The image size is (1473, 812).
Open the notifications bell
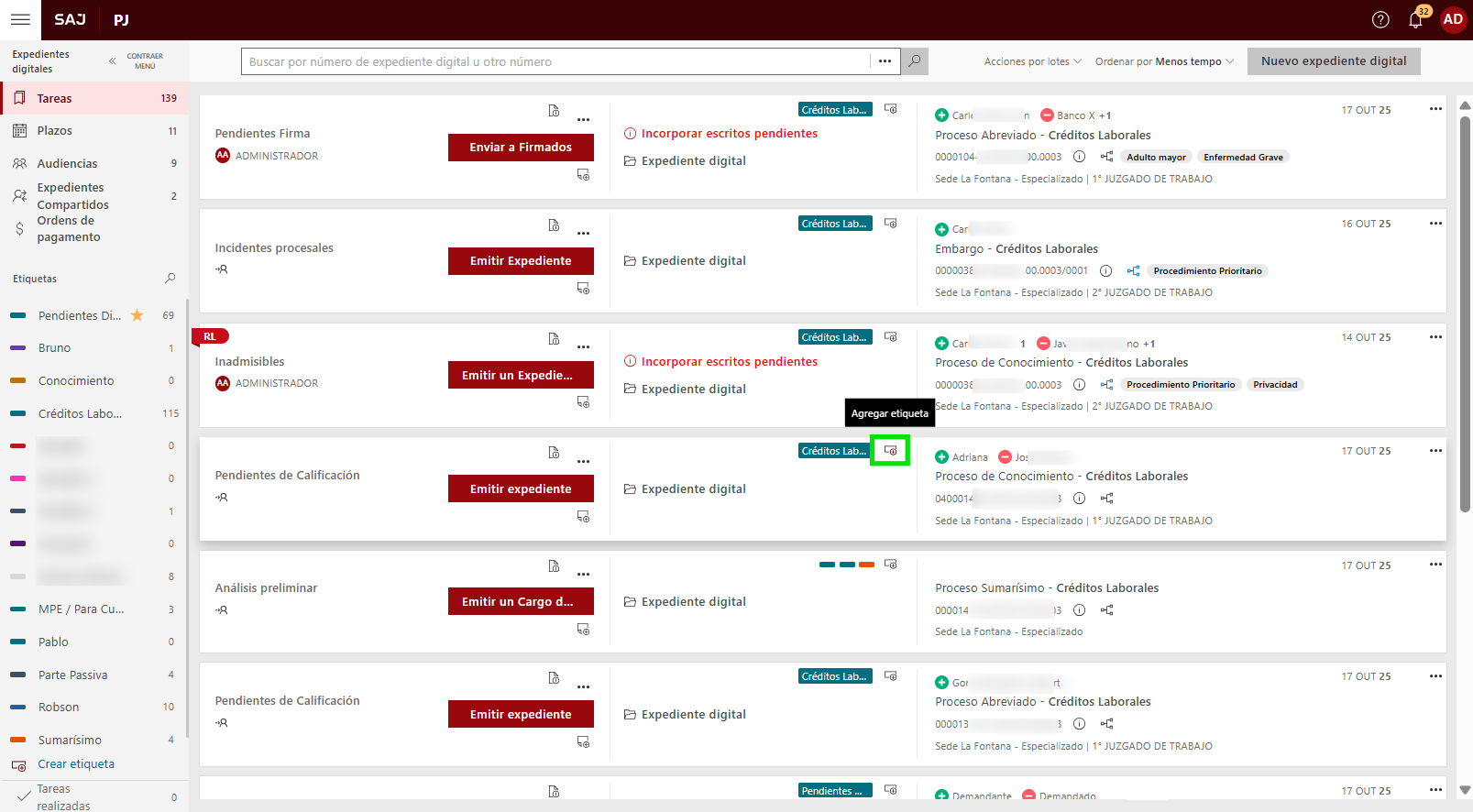tap(1415, 20)
